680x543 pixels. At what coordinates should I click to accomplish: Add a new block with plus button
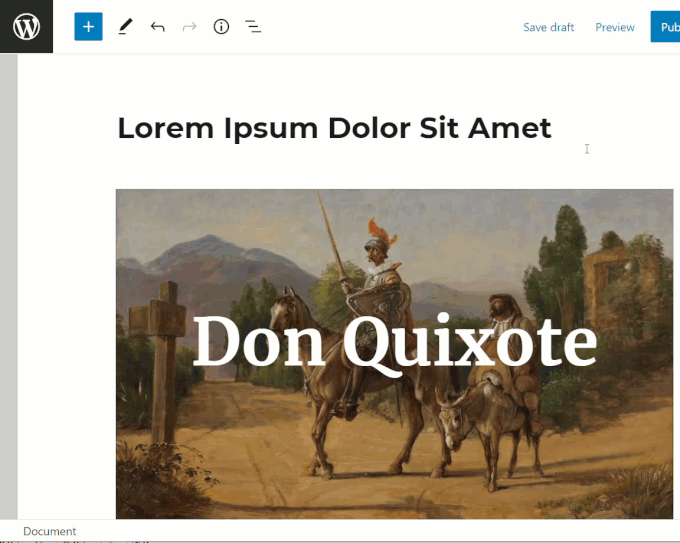(x=88, y=27)
